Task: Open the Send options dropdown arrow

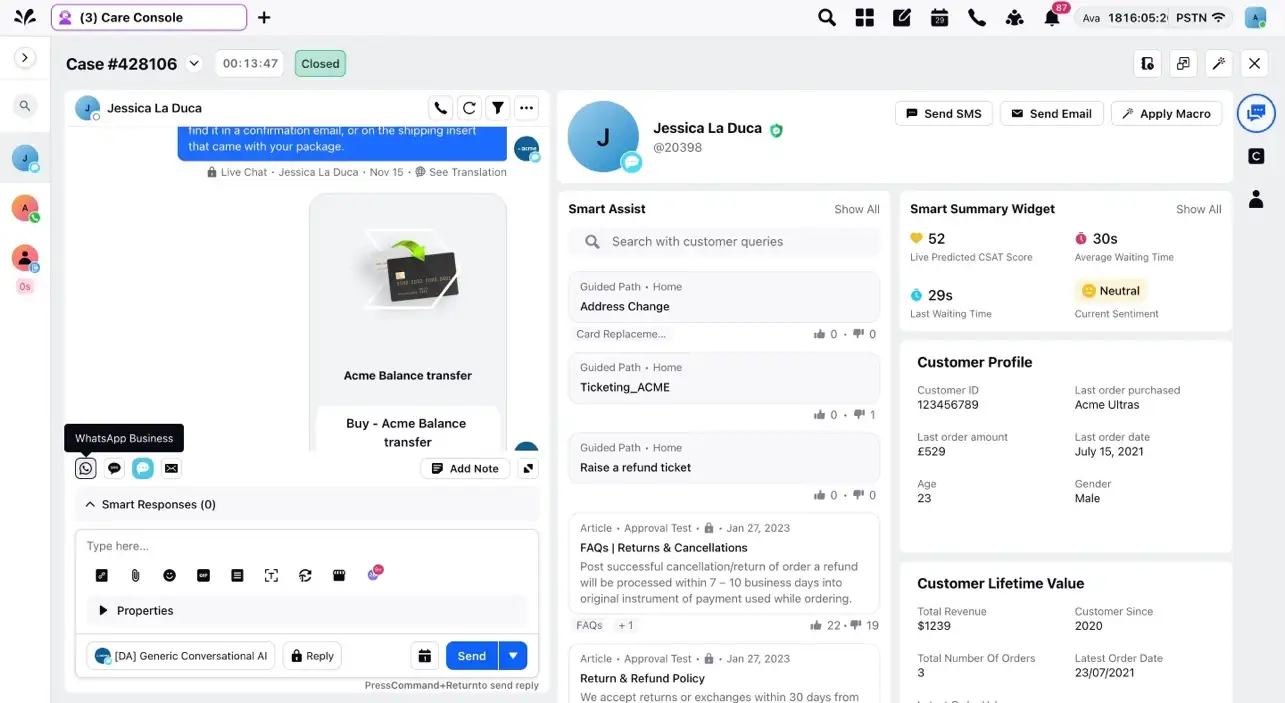Action: (x=513, y=656)
